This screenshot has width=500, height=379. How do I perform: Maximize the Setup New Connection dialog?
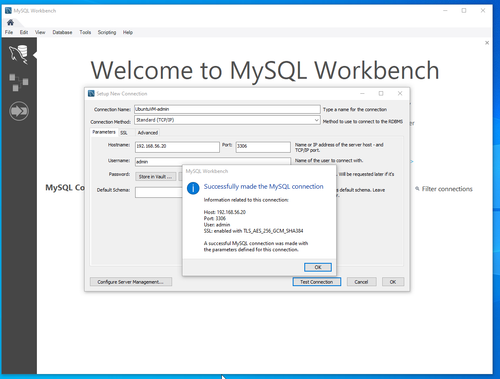coord(381,93)
